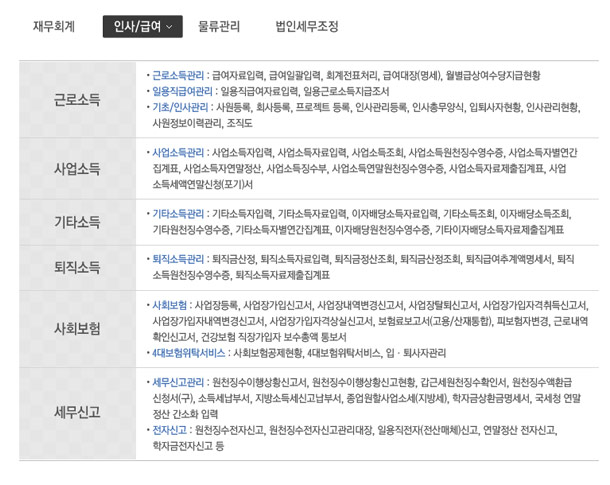This screenshot has width=610, height=485.
Task: Click the text 회계전표처리
Action: (352, 75)
